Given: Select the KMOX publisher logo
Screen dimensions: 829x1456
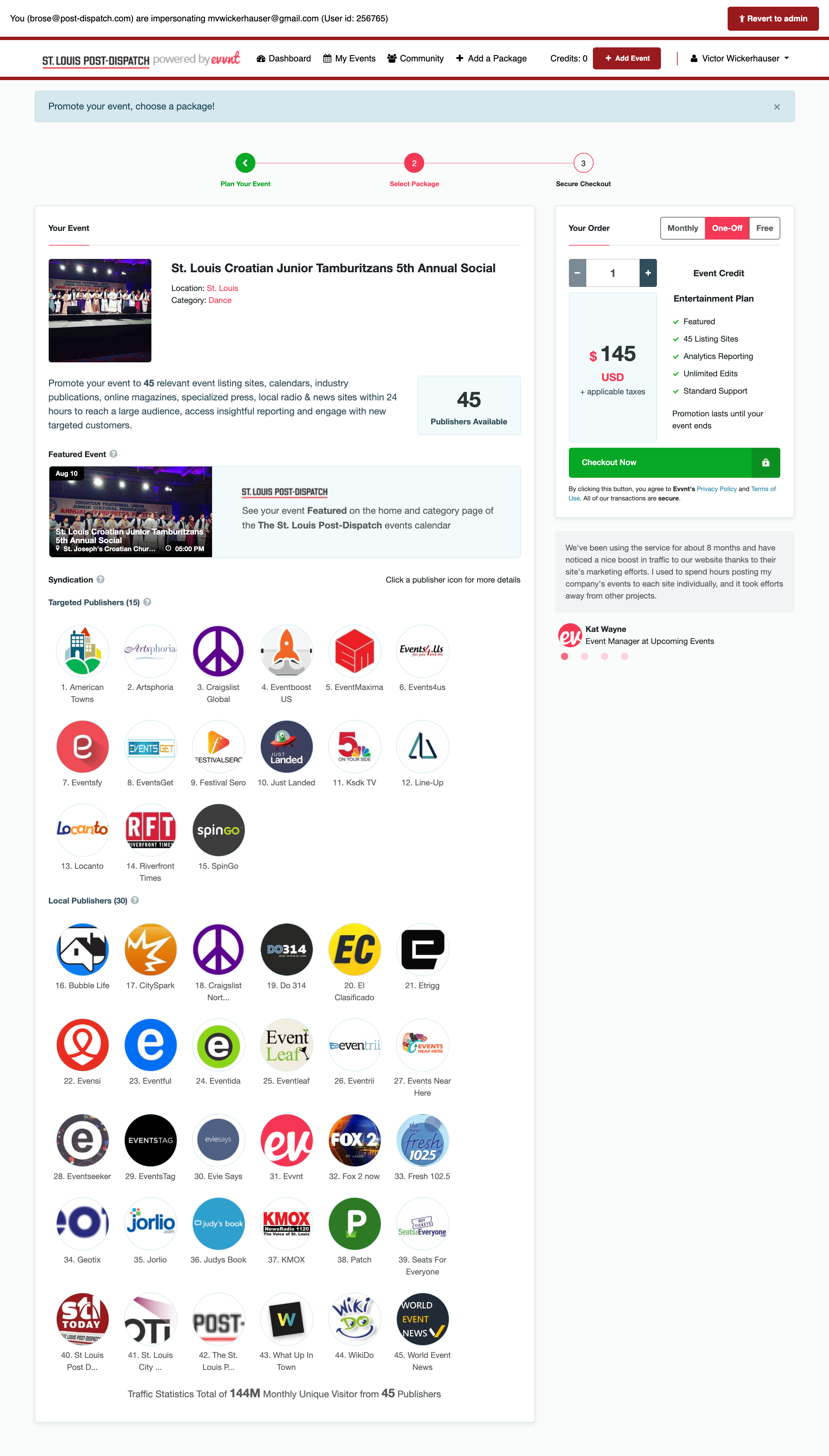Looking at the screenshot, I should [286, 1223].
